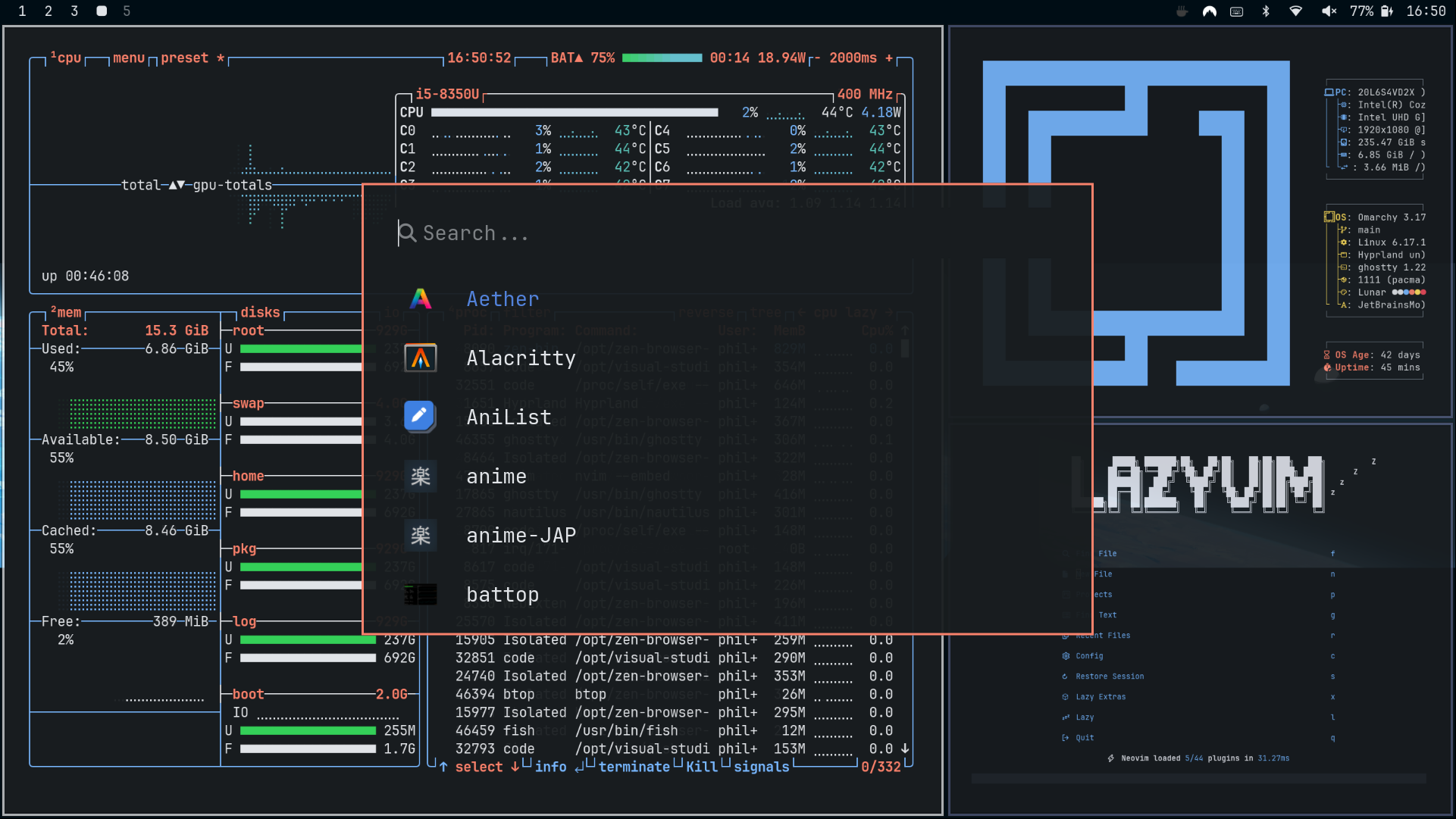
Task: Click the down arrow after select in btop
Action: [515, 767]
